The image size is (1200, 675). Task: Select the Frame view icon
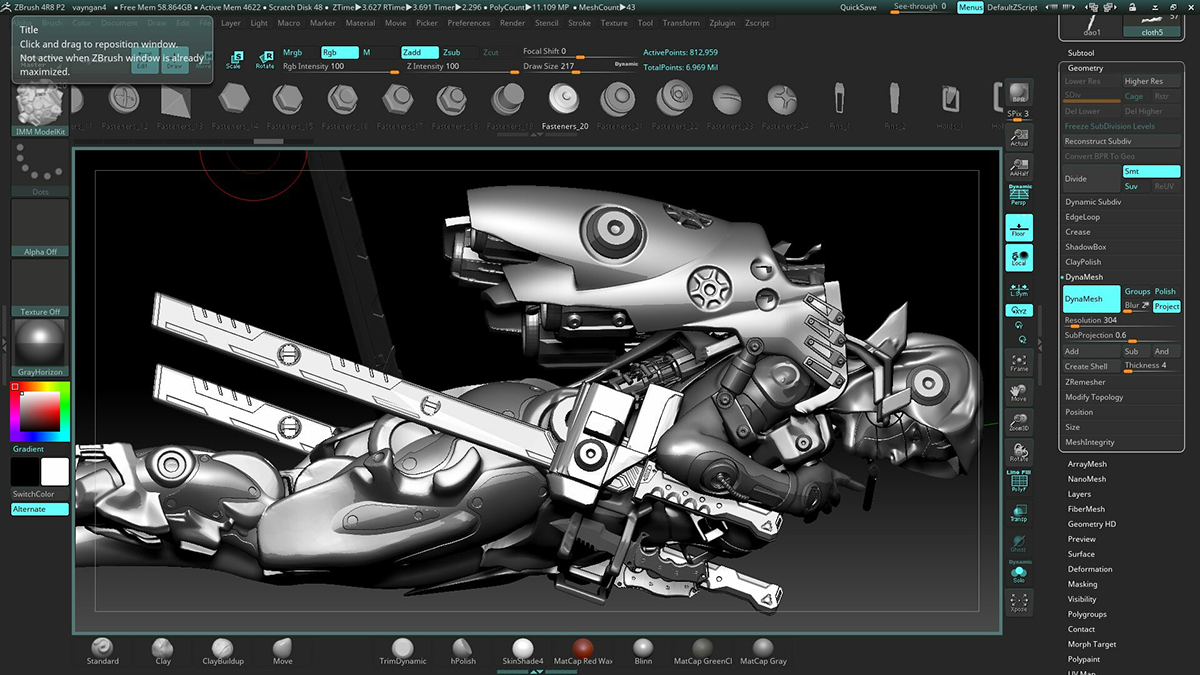[x=1019, y=363]
